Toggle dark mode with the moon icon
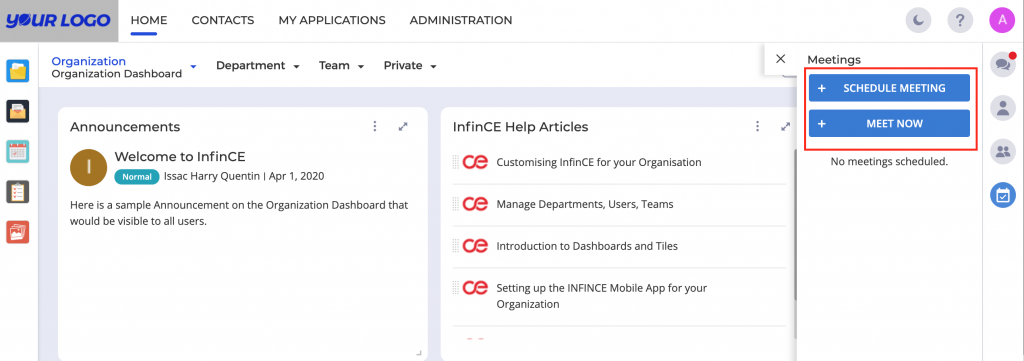 coord(918,21)
